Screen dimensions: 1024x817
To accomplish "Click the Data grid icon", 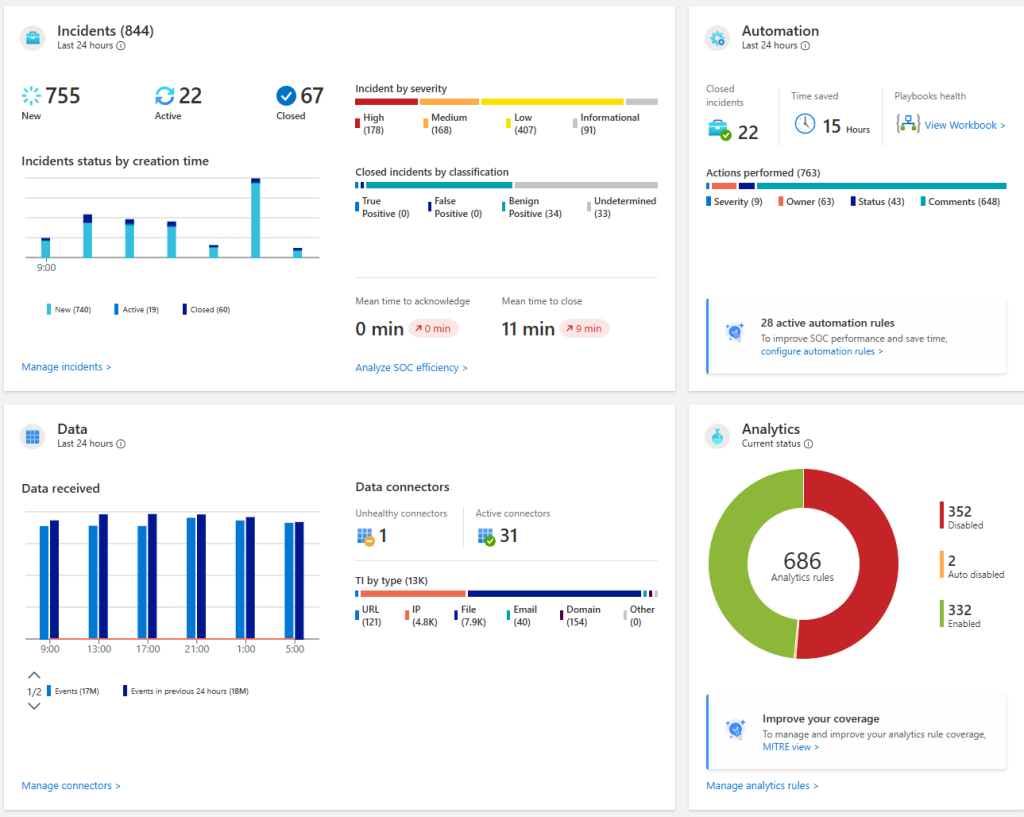I will click(x=33, y=436).
